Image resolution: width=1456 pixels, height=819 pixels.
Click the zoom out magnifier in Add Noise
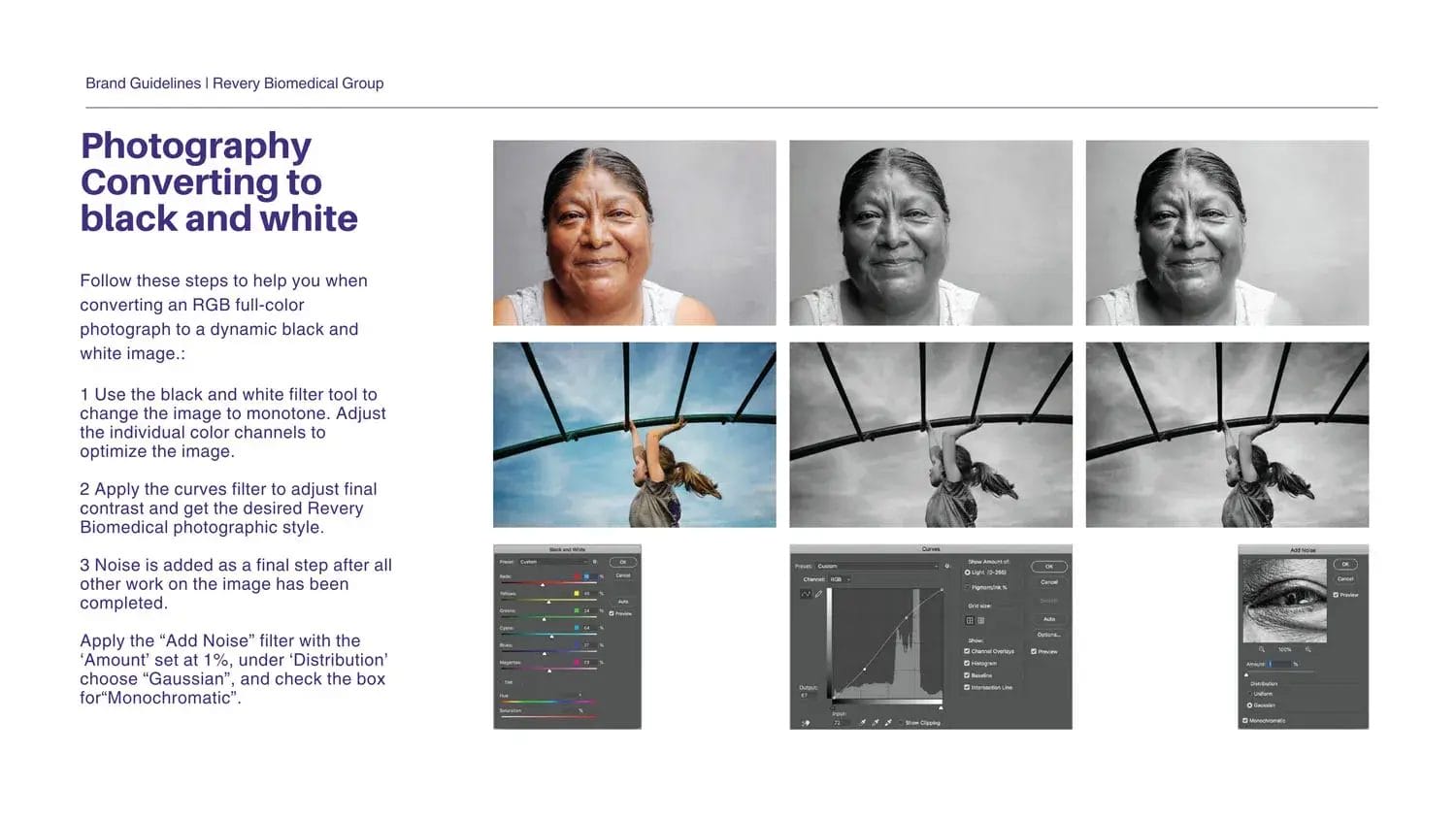(x=1262, y=649)
